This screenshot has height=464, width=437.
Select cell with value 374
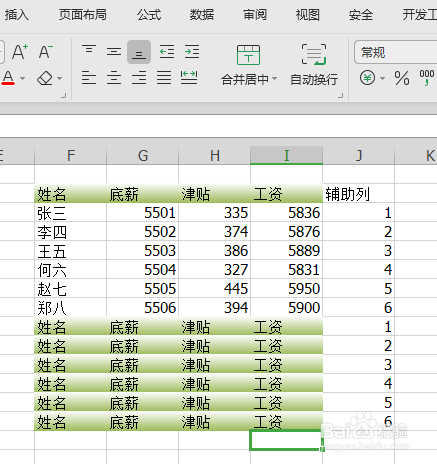pyautogui.click(x=215, y=232)
